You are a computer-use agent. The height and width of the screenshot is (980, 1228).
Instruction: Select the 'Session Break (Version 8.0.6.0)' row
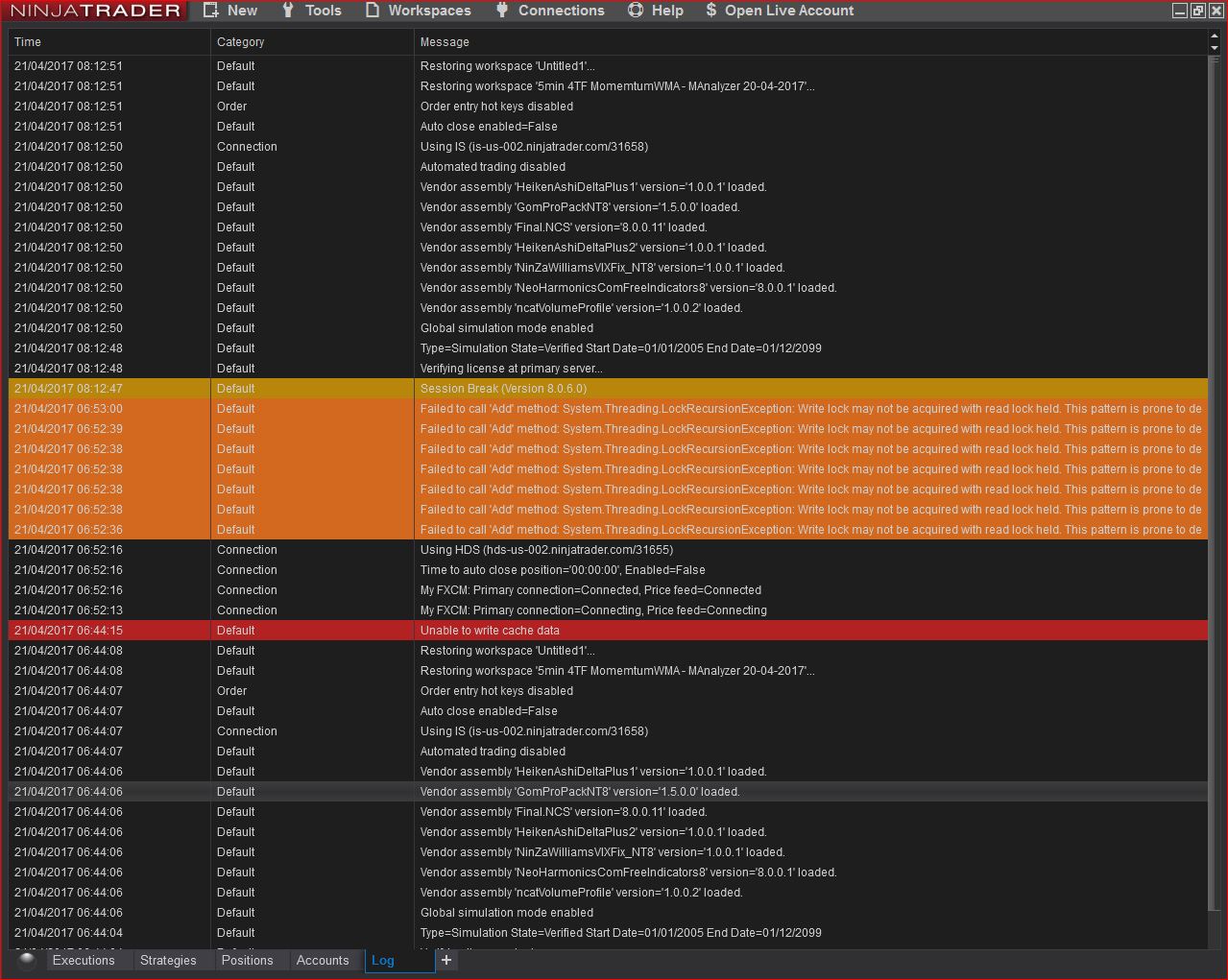608,389
